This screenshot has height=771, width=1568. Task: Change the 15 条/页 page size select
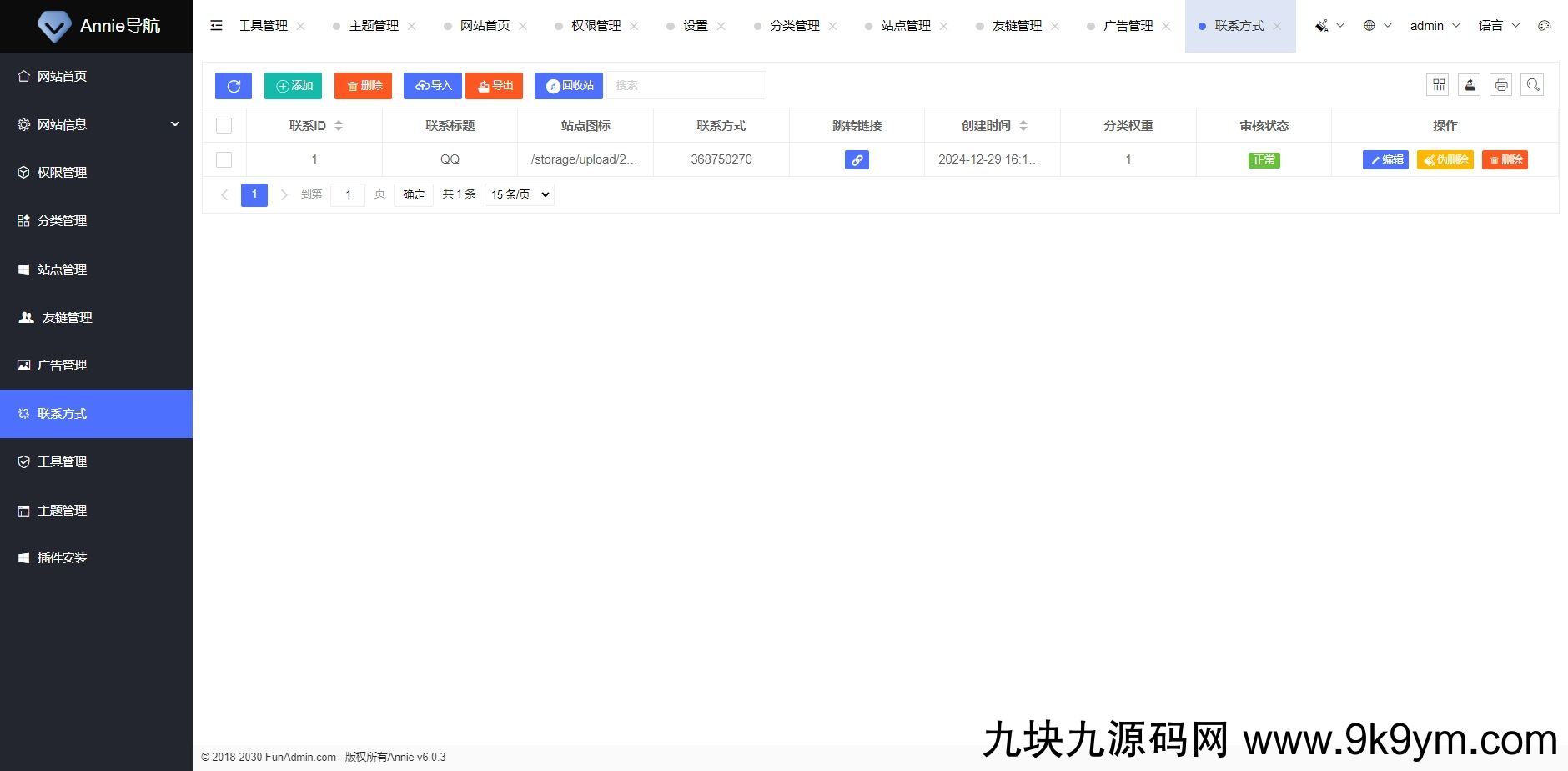[520, 194]
